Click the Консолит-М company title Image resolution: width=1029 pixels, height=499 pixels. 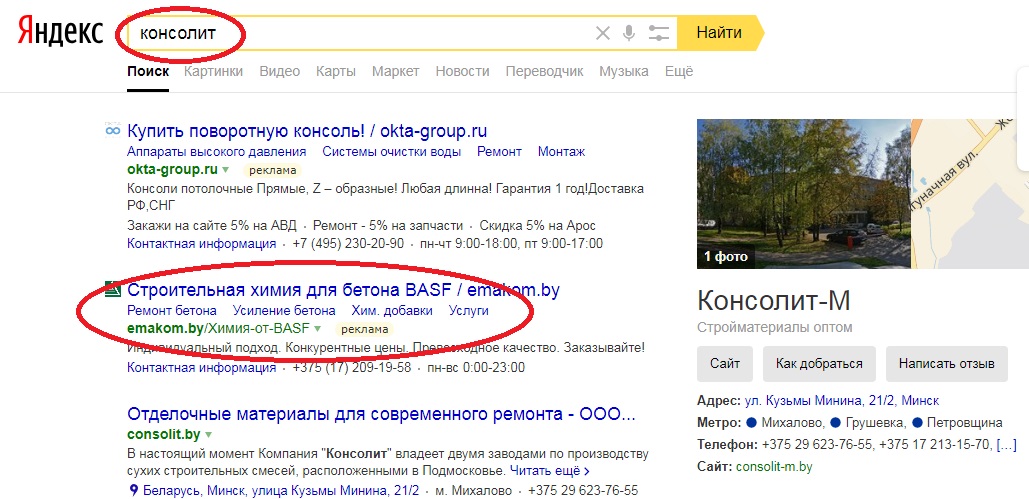tap(774, 301)
